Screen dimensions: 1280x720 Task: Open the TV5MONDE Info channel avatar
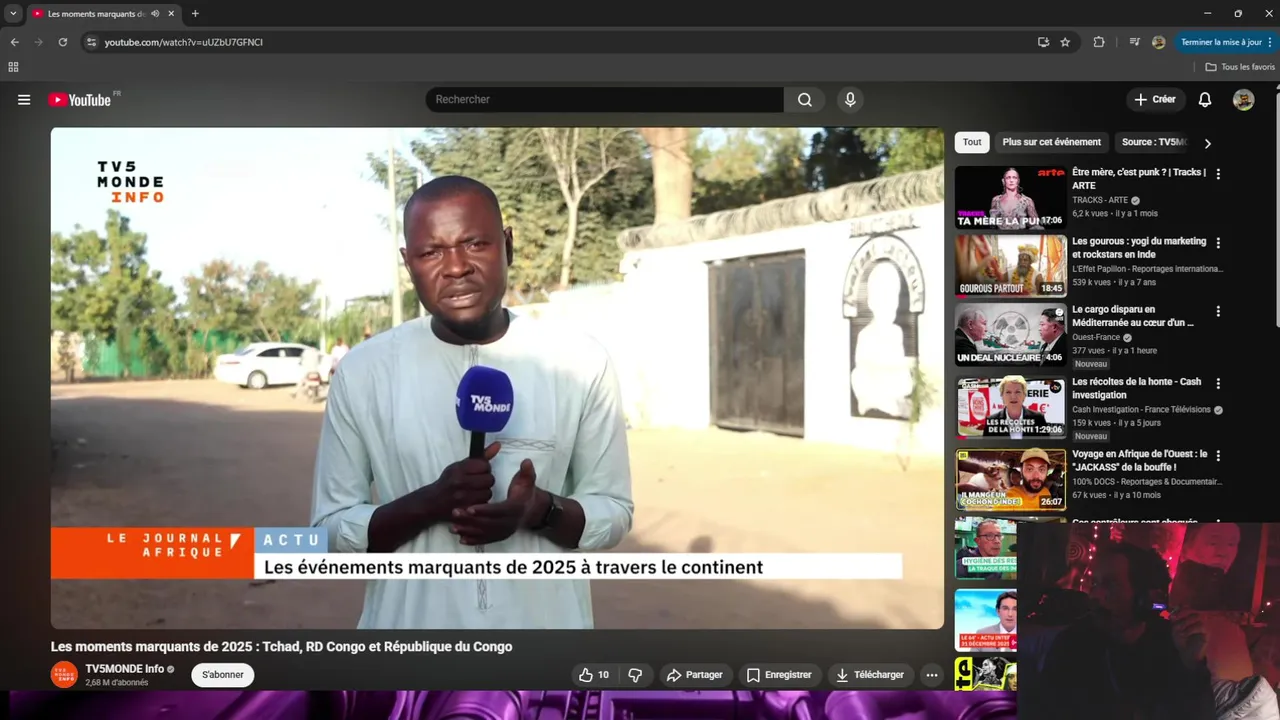click(64, 674)
